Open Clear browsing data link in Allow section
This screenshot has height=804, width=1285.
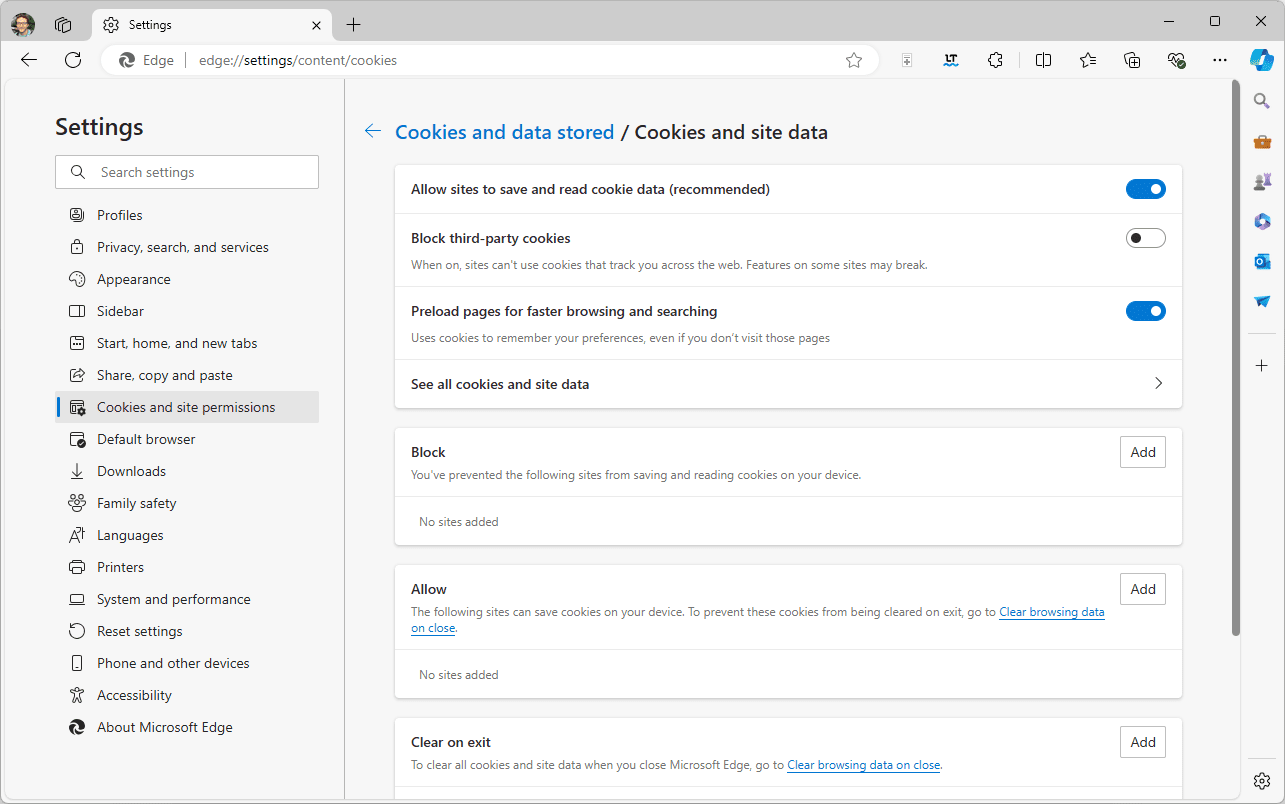coord(1052,612)
